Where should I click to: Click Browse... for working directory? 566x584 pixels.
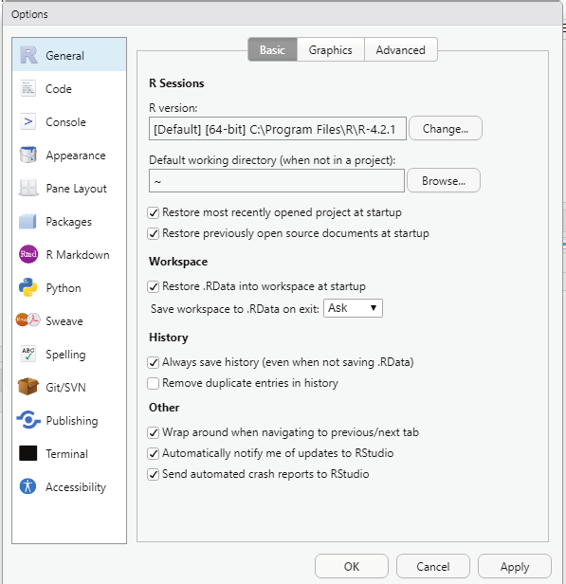coord(443,181)
